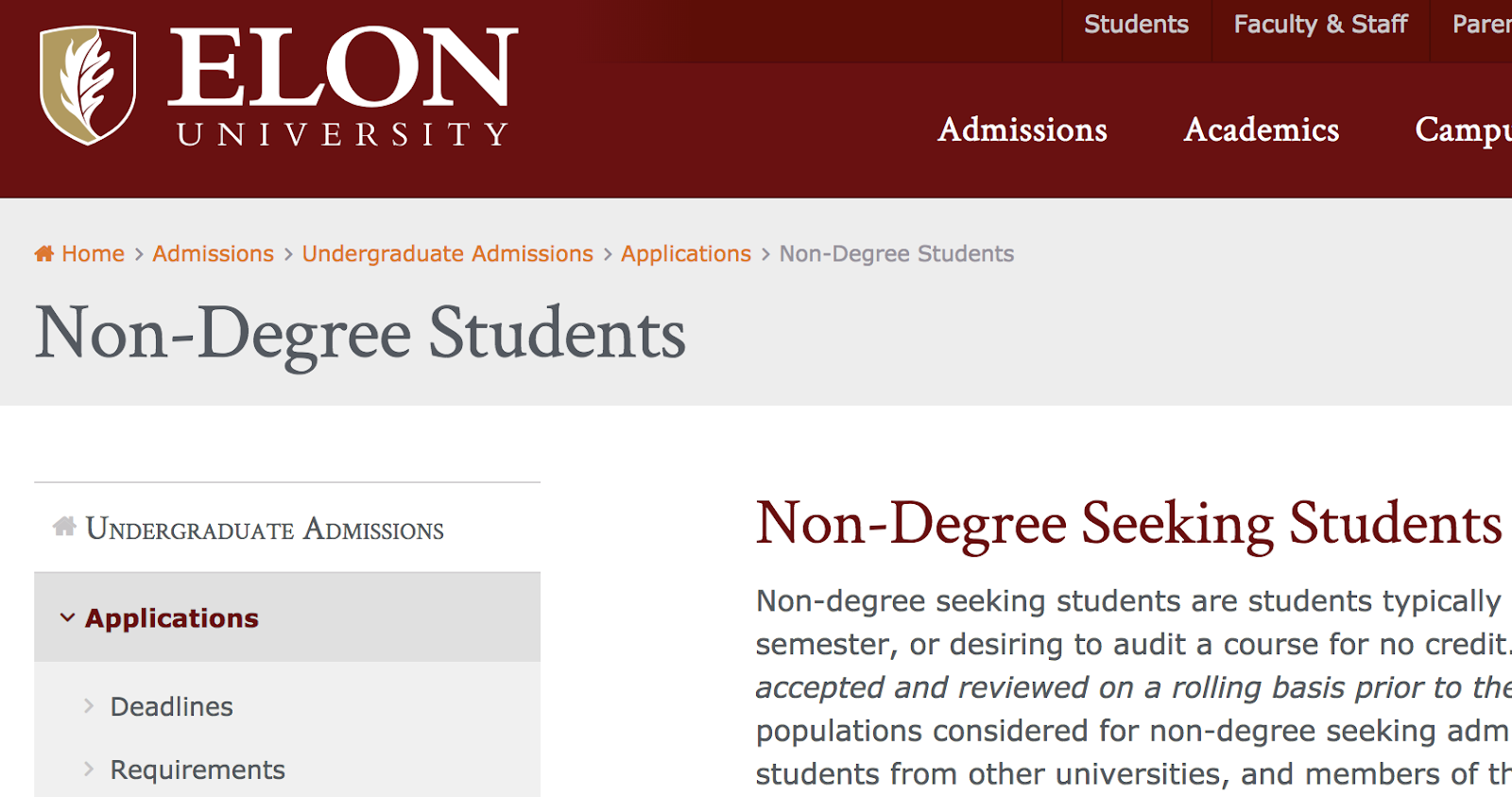Open the Academics main menu
Image resolution: width=1512 pixels, height=797 pixels.
[1262, 130]
